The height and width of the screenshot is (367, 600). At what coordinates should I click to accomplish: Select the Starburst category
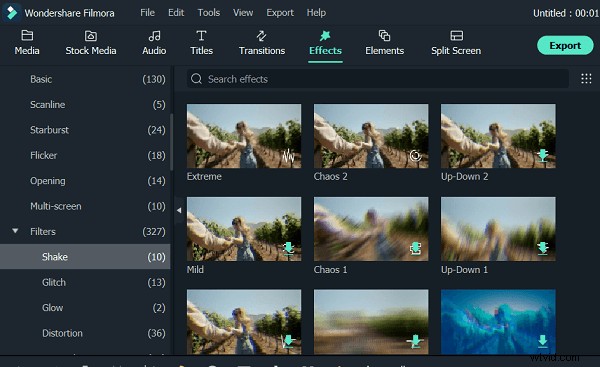coord(85,130)
